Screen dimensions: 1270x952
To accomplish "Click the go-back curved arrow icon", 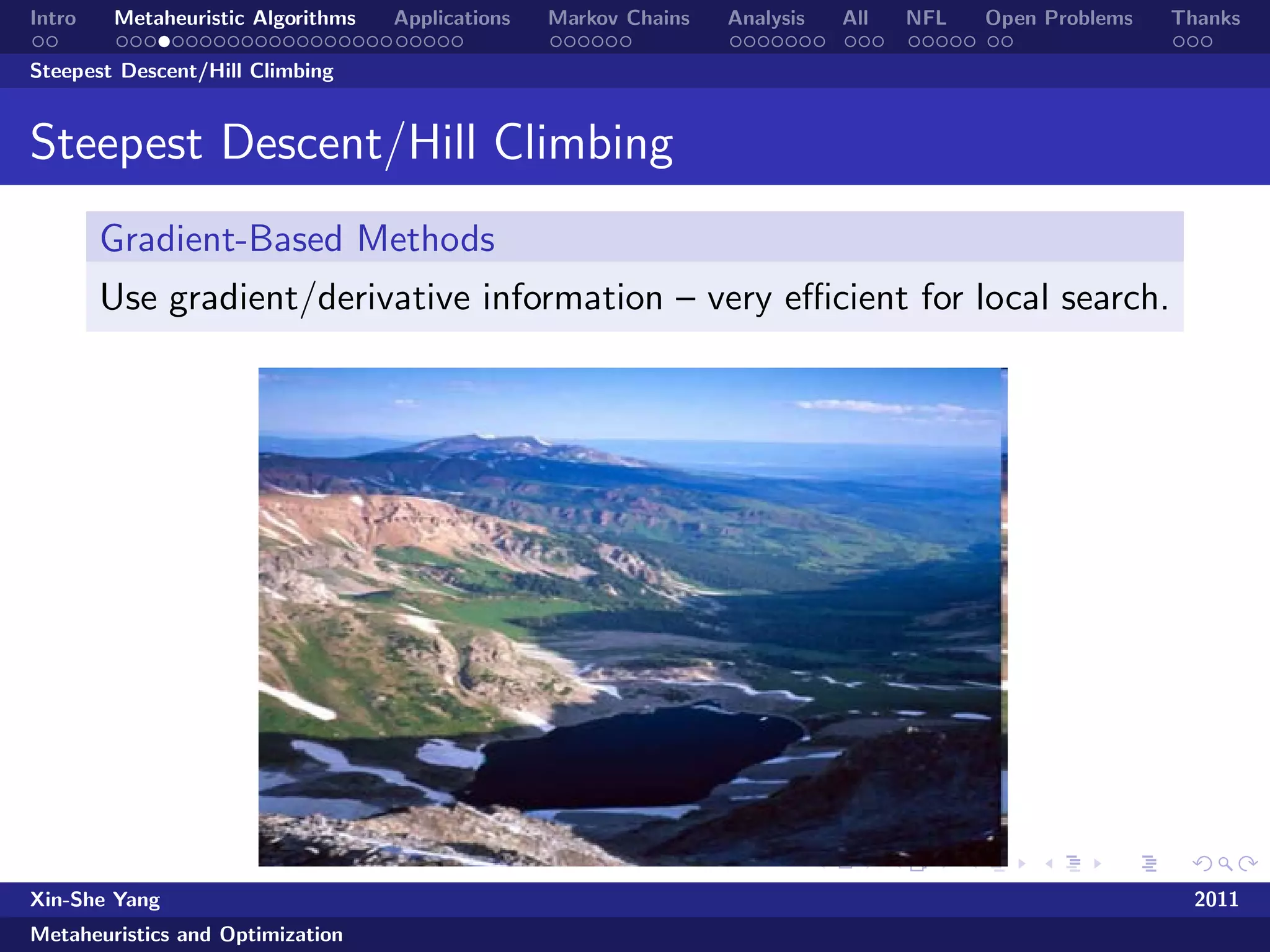I will pos(1202,863).
